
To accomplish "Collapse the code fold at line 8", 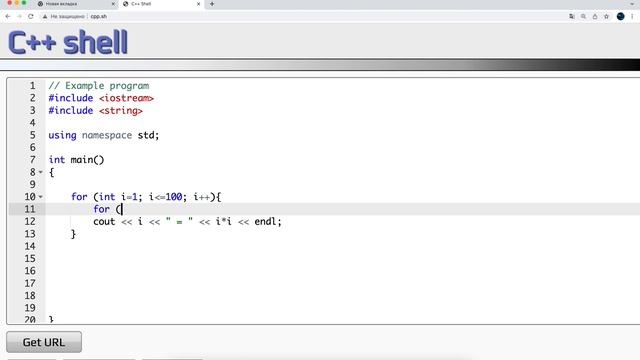I will 40,172.
